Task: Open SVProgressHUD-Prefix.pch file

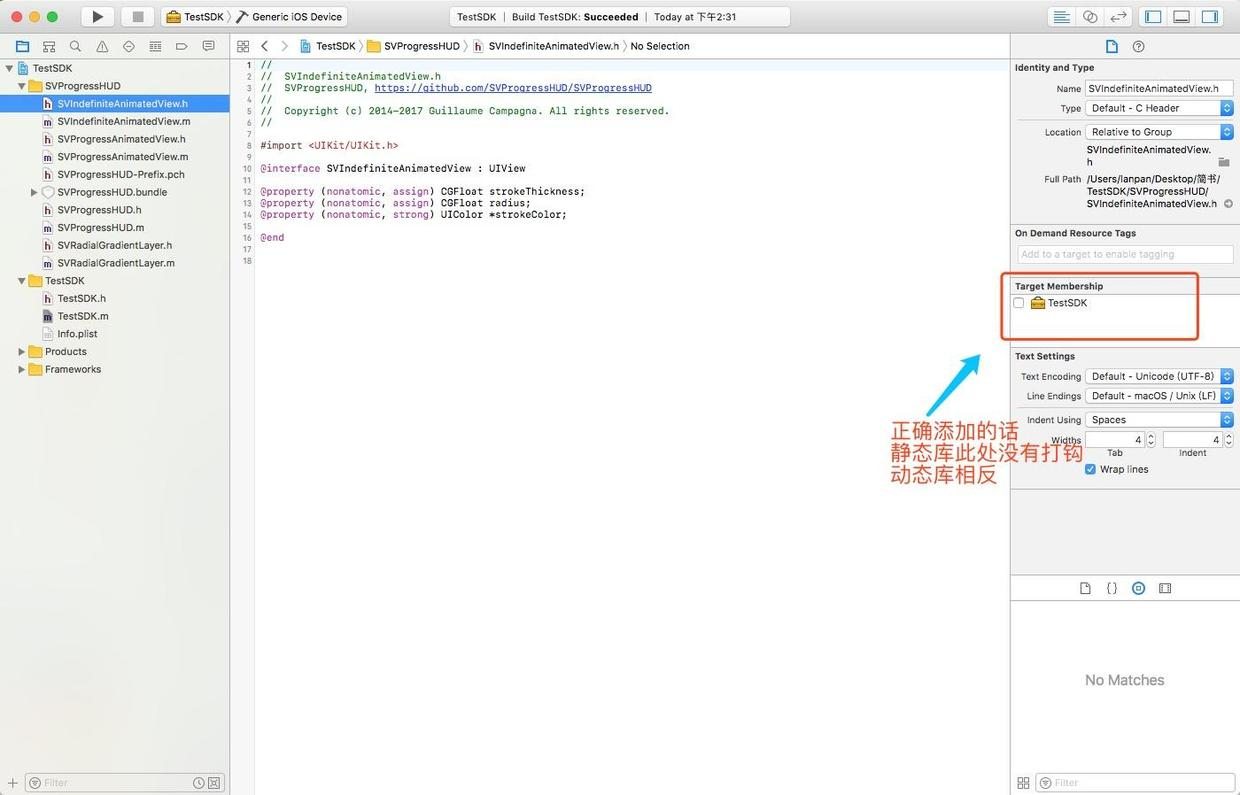Action: [120, 174]
